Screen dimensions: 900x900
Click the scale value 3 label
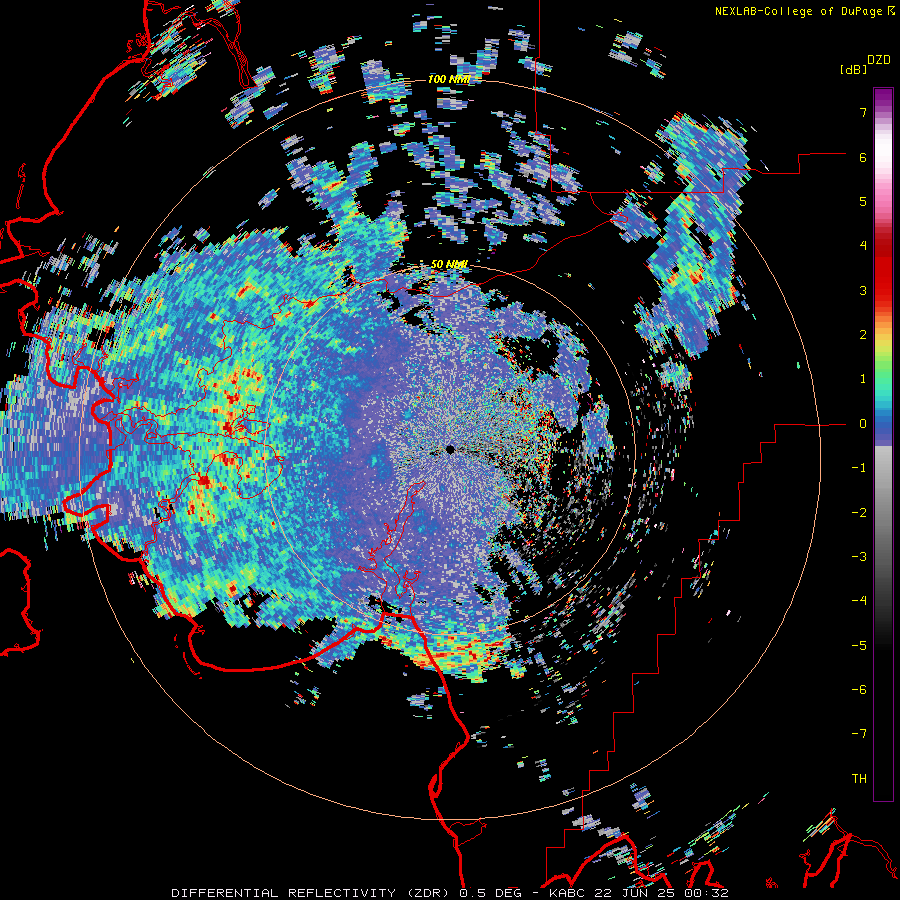tap(863, 290)
